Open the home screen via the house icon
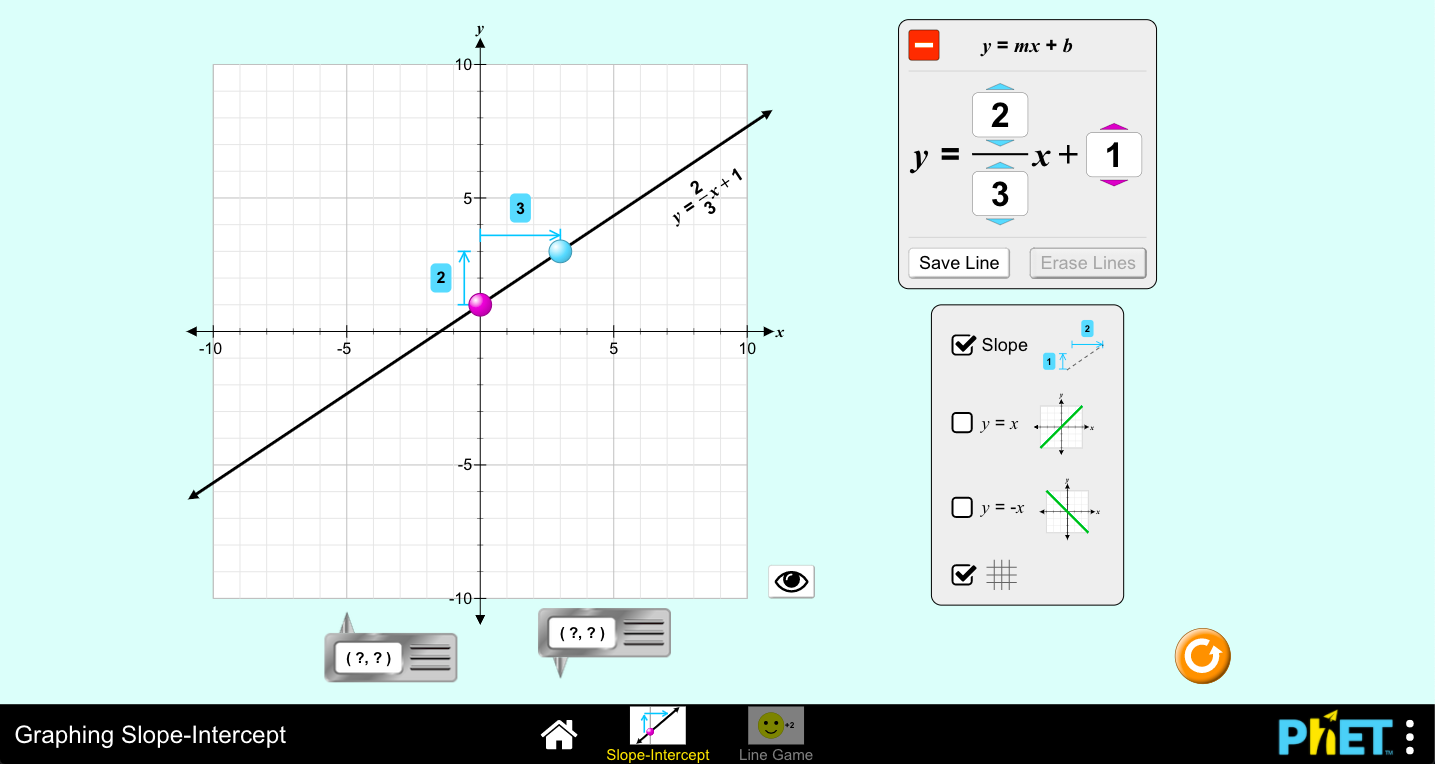The image size is (1435, 764). point(558,733)
